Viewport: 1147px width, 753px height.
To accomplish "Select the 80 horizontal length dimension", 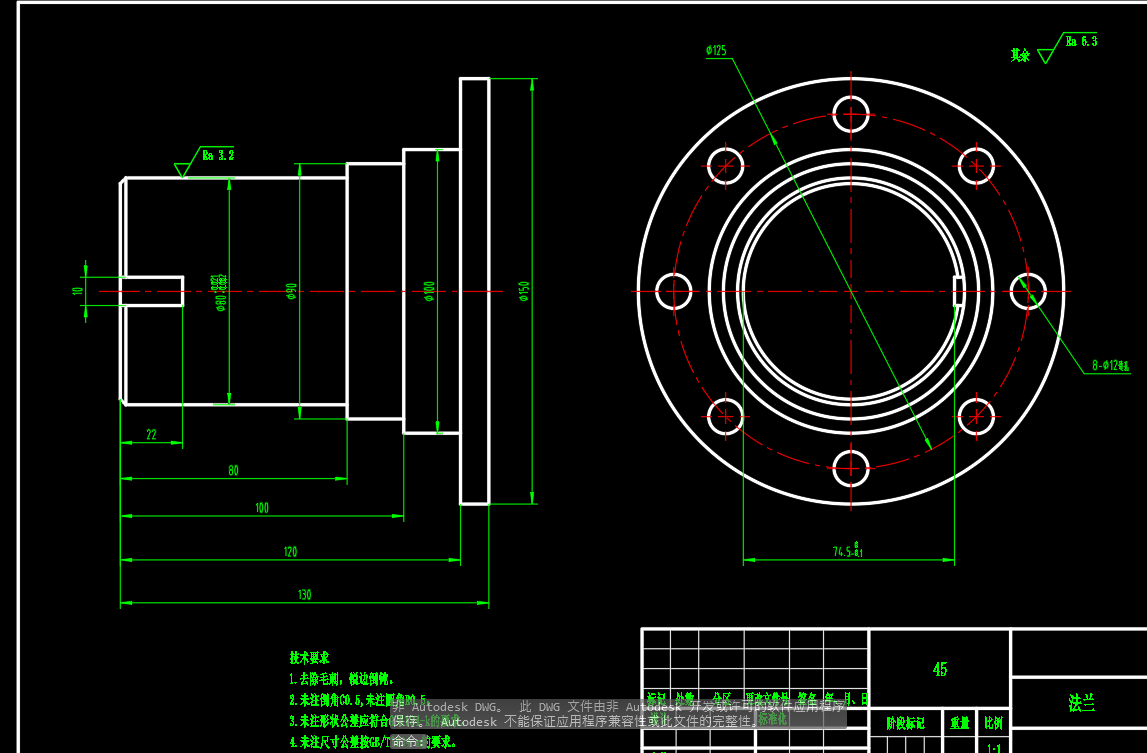I will (233, 471).
